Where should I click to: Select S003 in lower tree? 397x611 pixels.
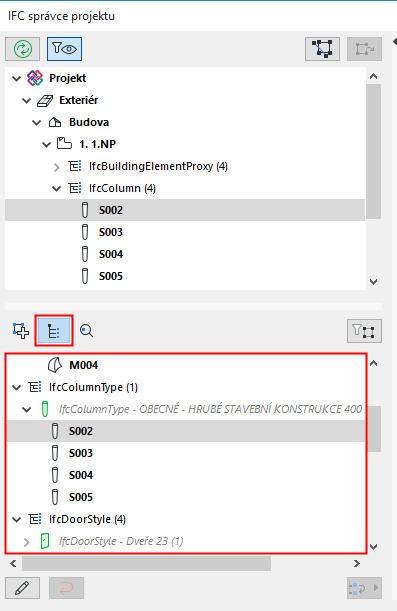pyautogui.click(x=186, y=453)
